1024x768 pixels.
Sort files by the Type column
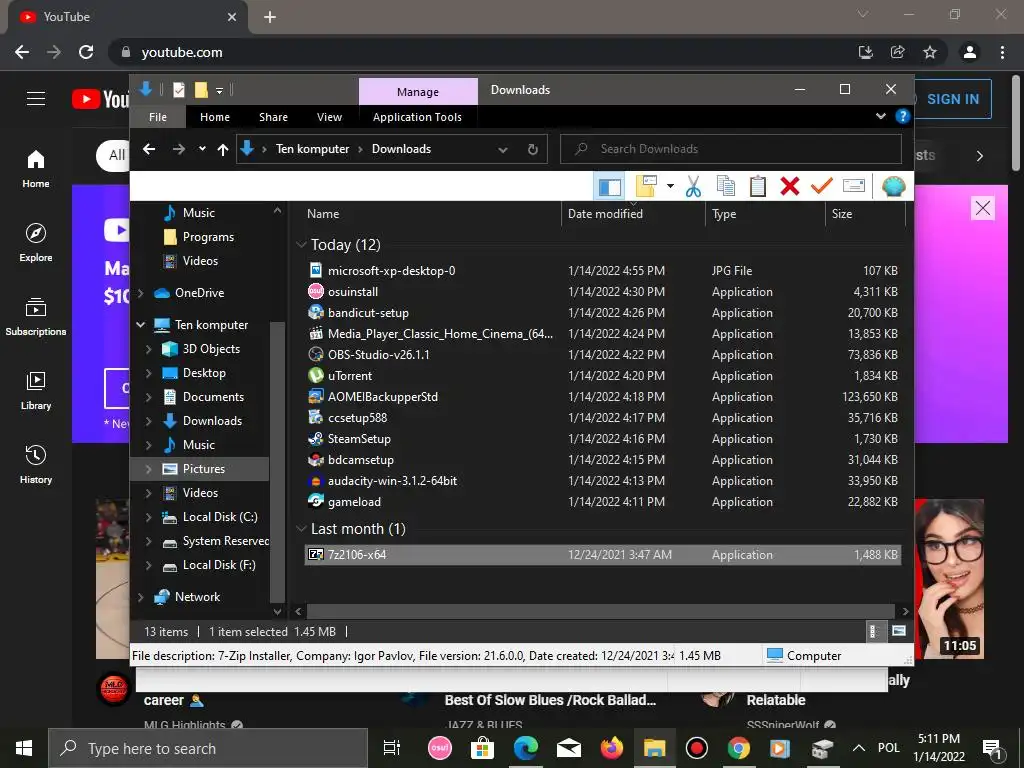pyautogui.click(x=765, y=214)
